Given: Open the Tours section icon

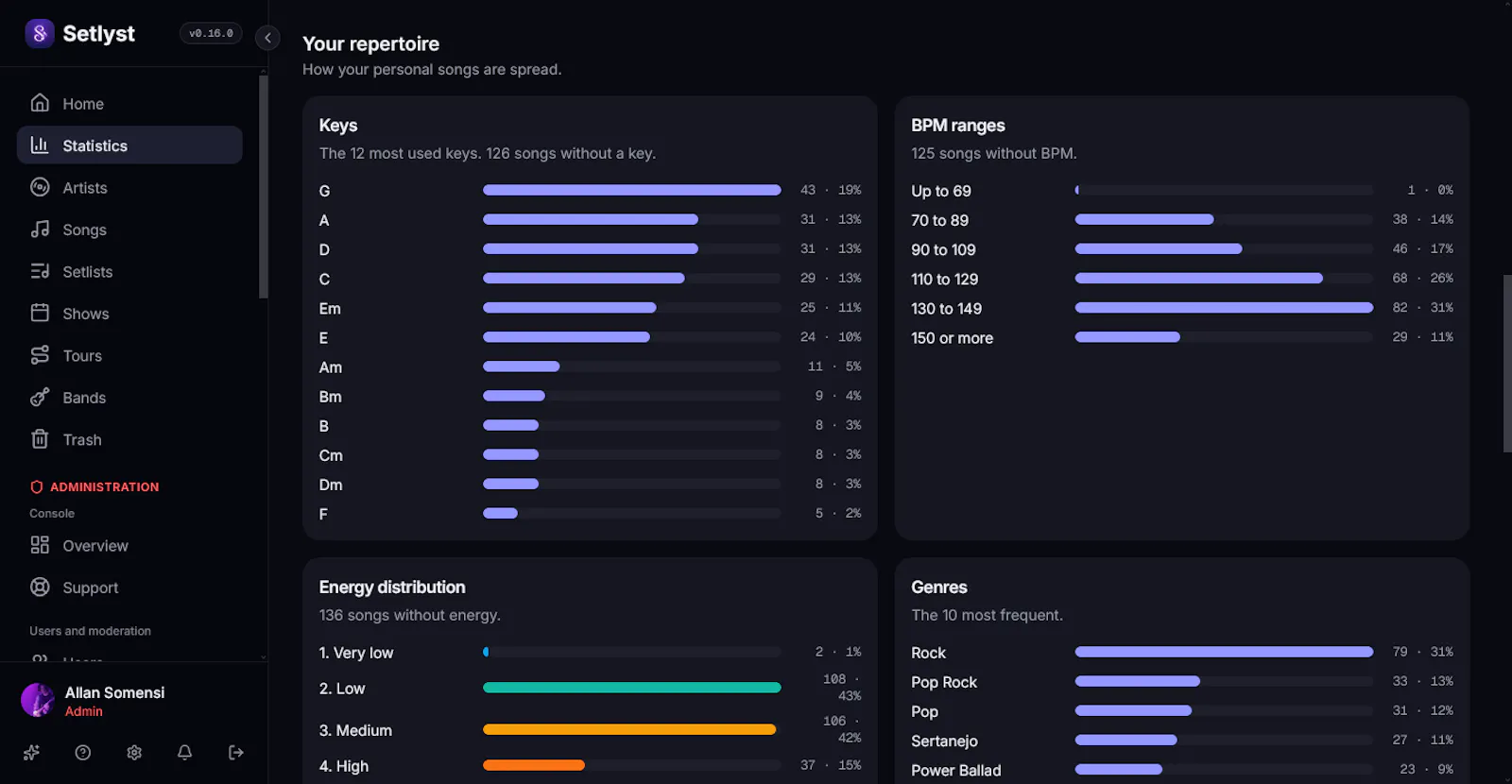Looking at the screenshot, I should click(40, 355).
